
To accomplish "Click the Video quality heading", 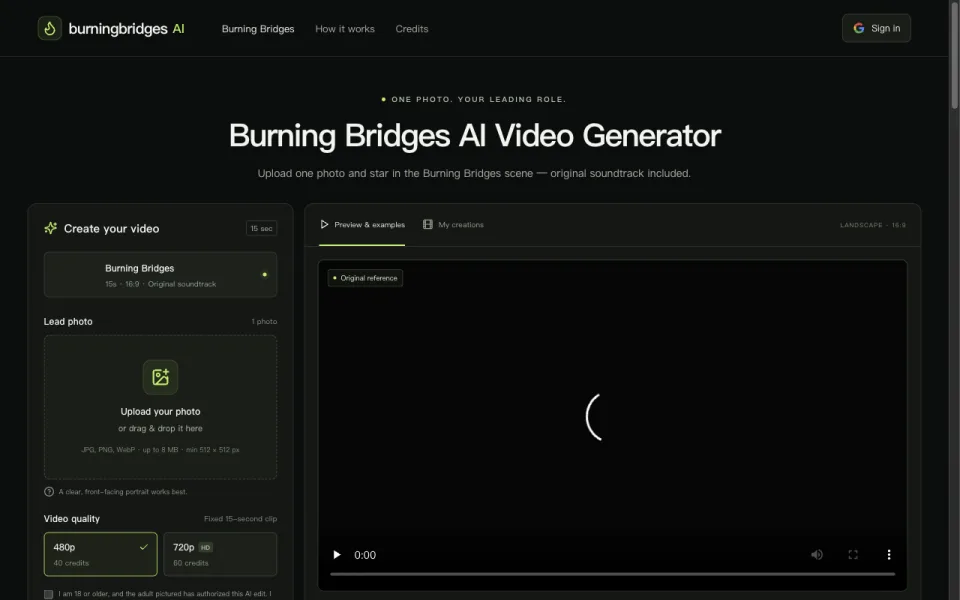I will pos(72,519).
